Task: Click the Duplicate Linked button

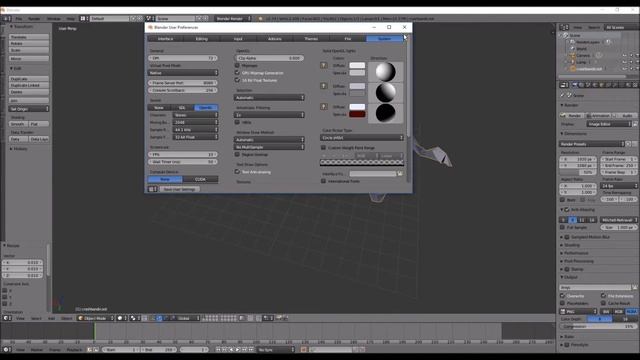Action: [29, 85]
